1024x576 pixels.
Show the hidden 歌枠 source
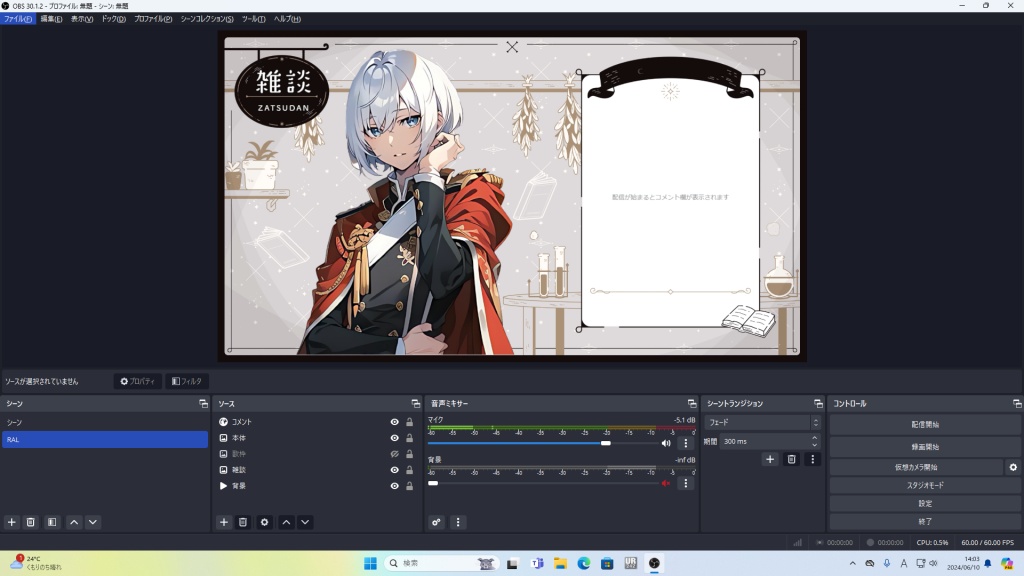click(394, 454)
